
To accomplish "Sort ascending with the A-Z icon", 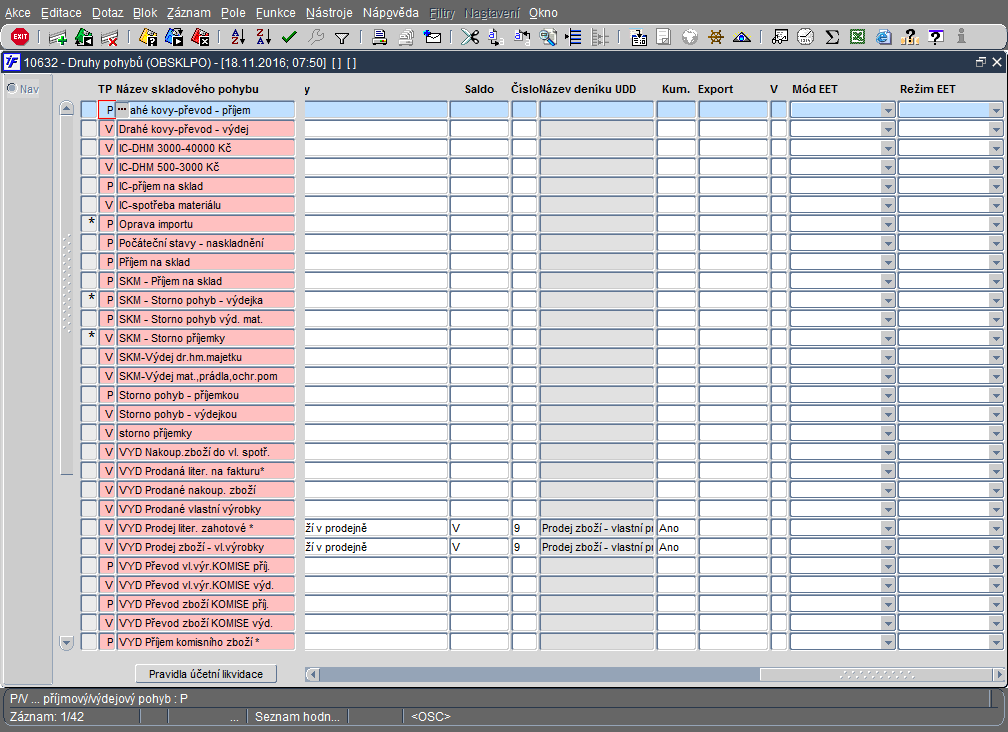I will pyautogui.click(x=238, y=37).
